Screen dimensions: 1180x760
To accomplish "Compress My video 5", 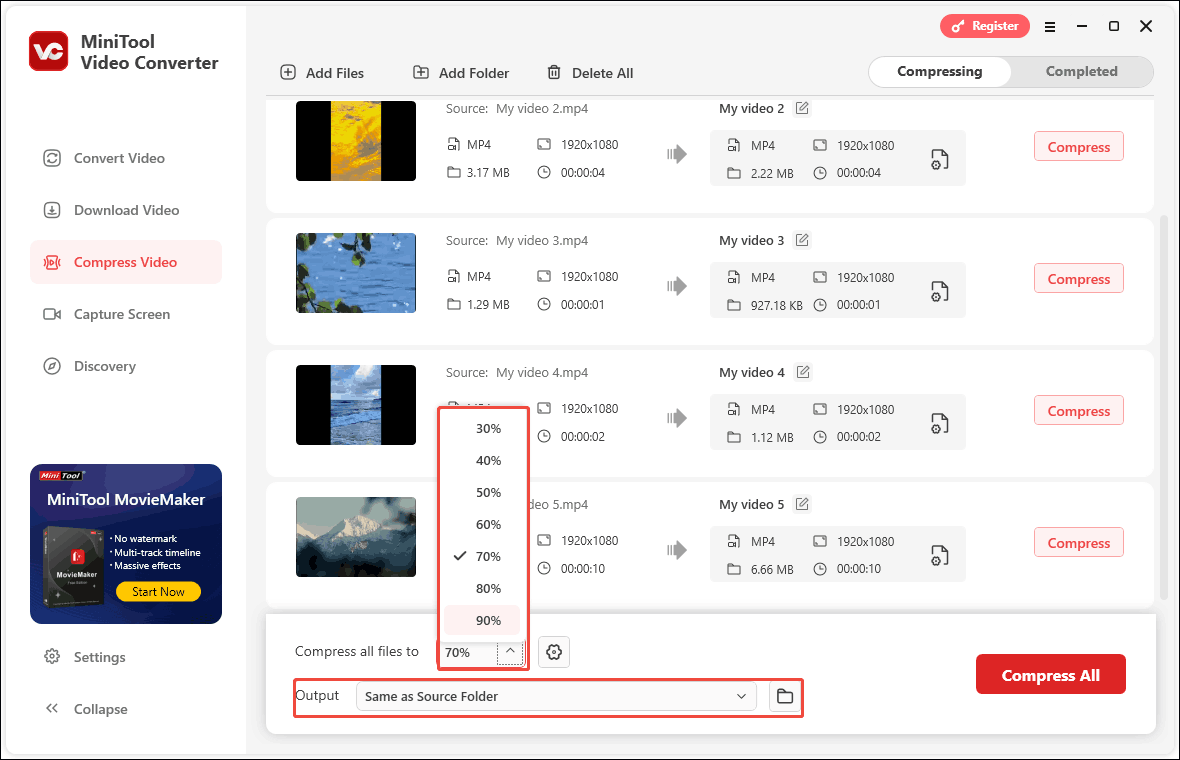I will coord(1078,543).
